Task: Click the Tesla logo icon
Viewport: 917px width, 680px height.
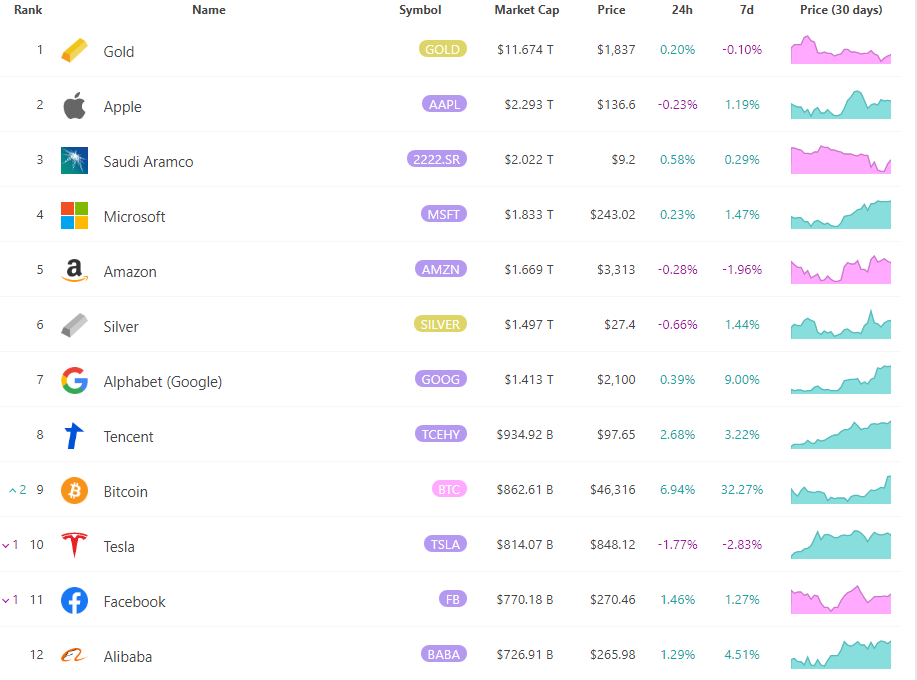Action: (x=74, y=545)
